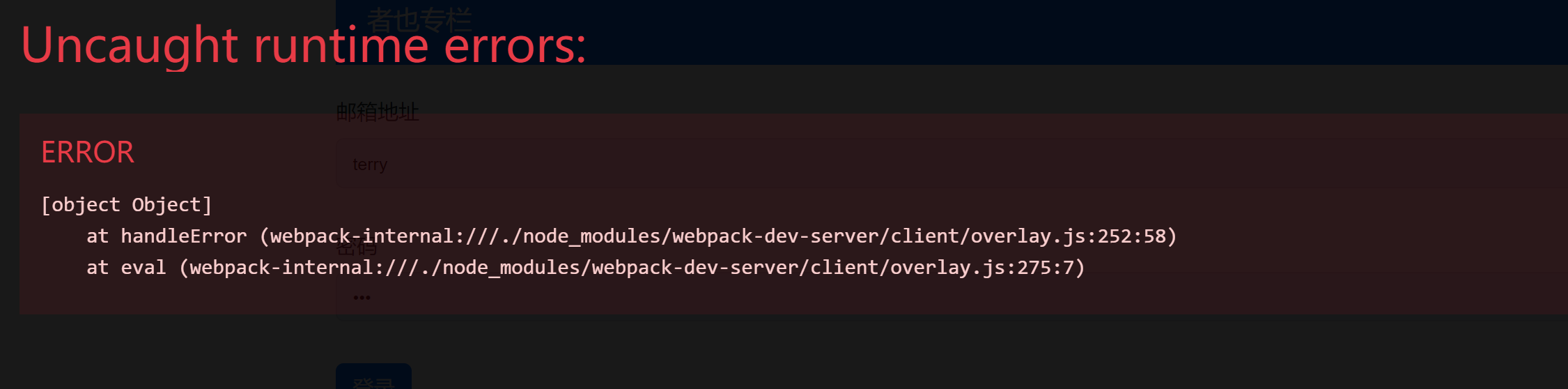Click the "Uncaught runtime errors:" heading
The image size is (1568, 389).
(303, 46)
